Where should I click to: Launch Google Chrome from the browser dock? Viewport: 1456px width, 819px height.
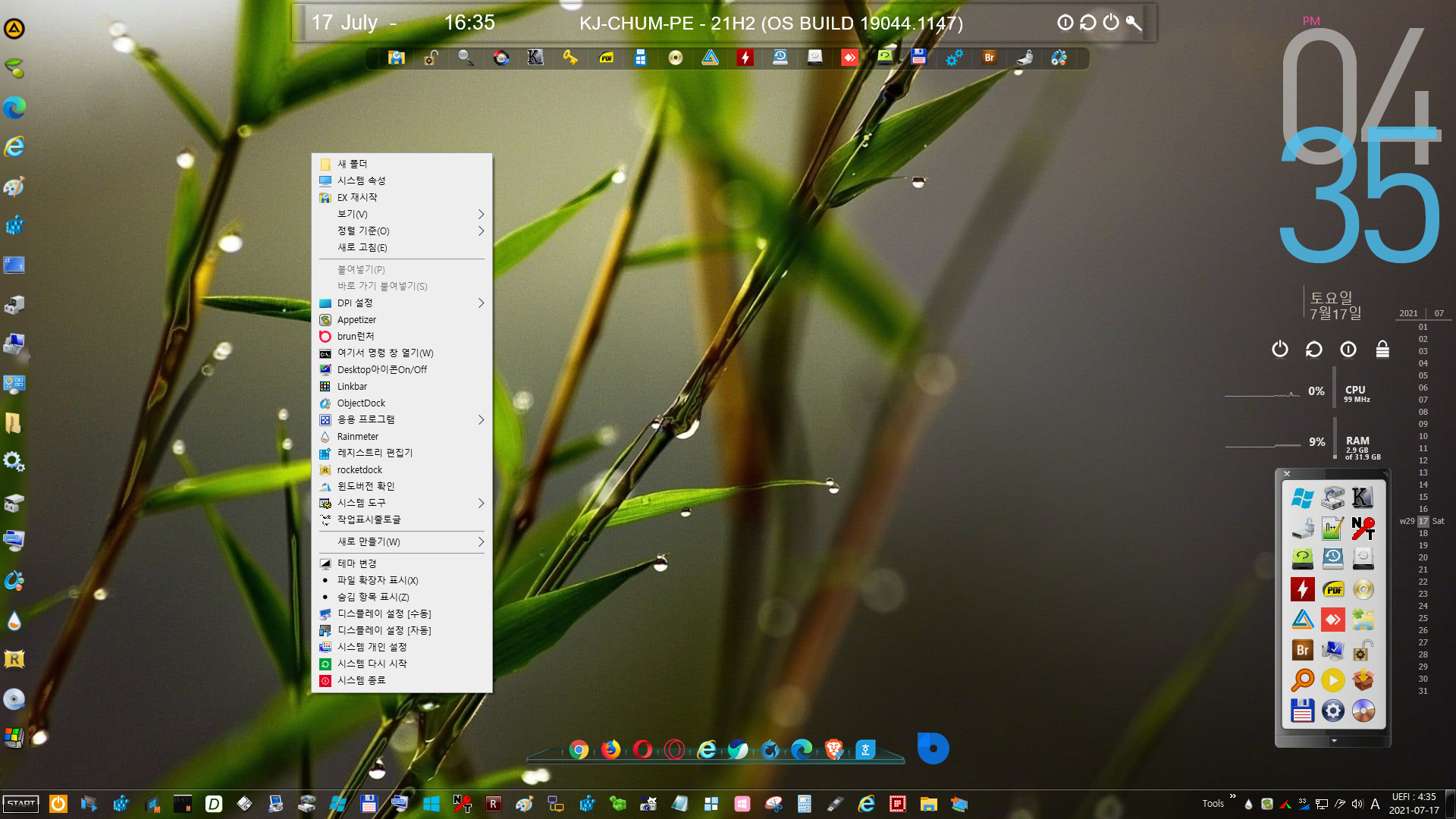click(x=579, y=750)
